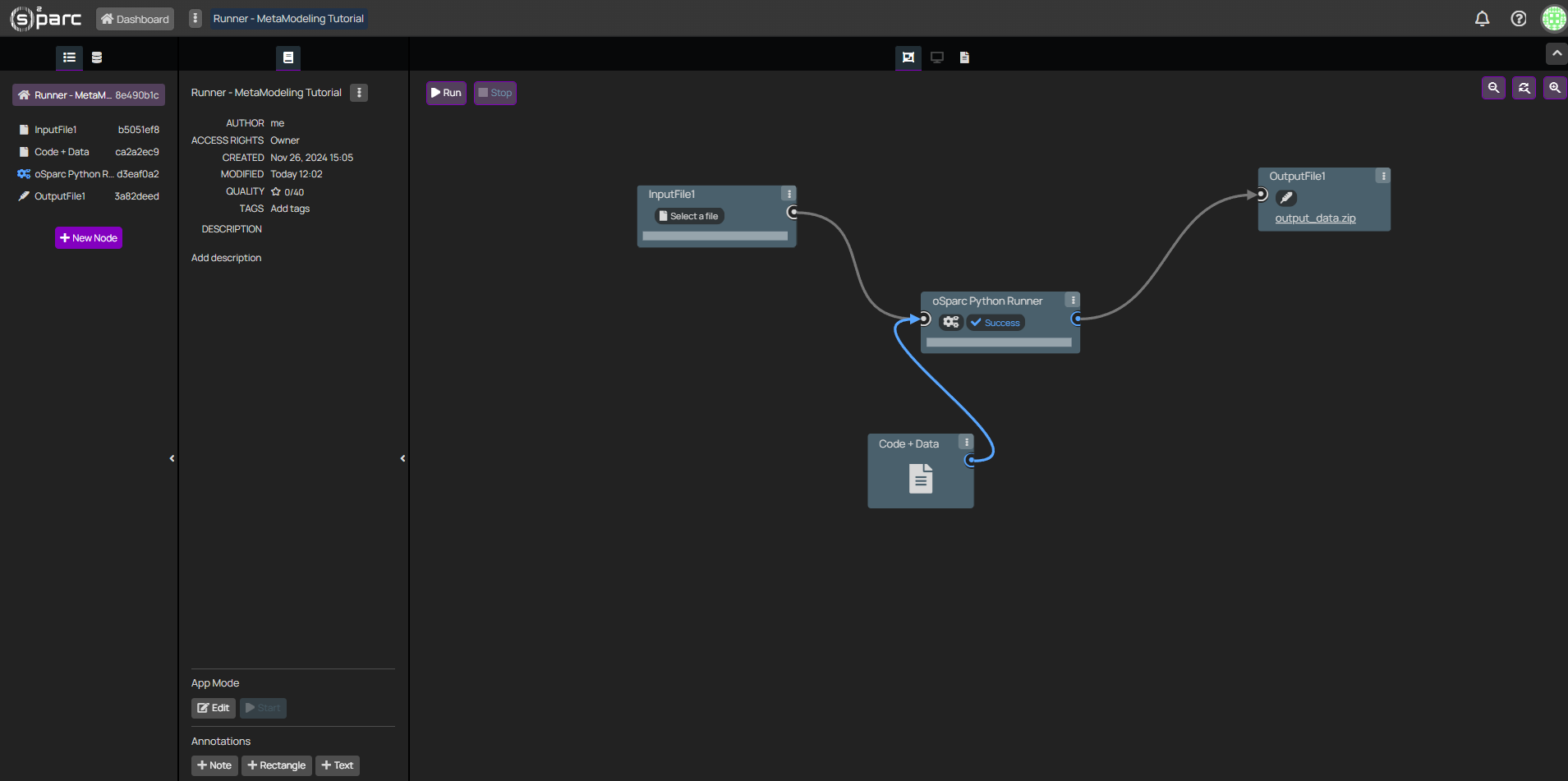This screenshot has height=781, width=1568.
Task: Click Python Runner node output port
Action: pyautogui.click(x=1077, y=319)
